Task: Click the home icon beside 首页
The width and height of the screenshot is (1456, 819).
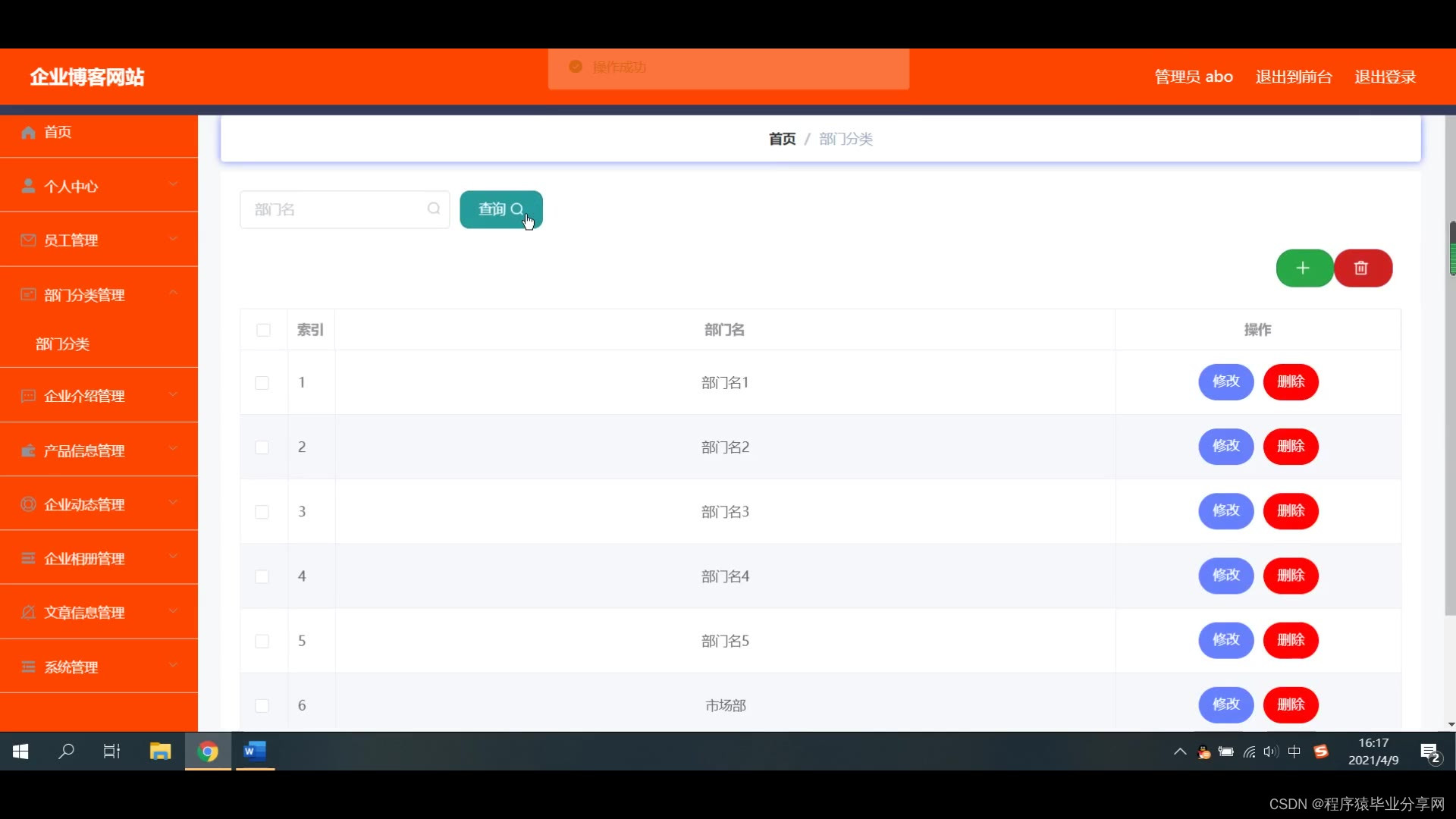Action: [28, 133]
